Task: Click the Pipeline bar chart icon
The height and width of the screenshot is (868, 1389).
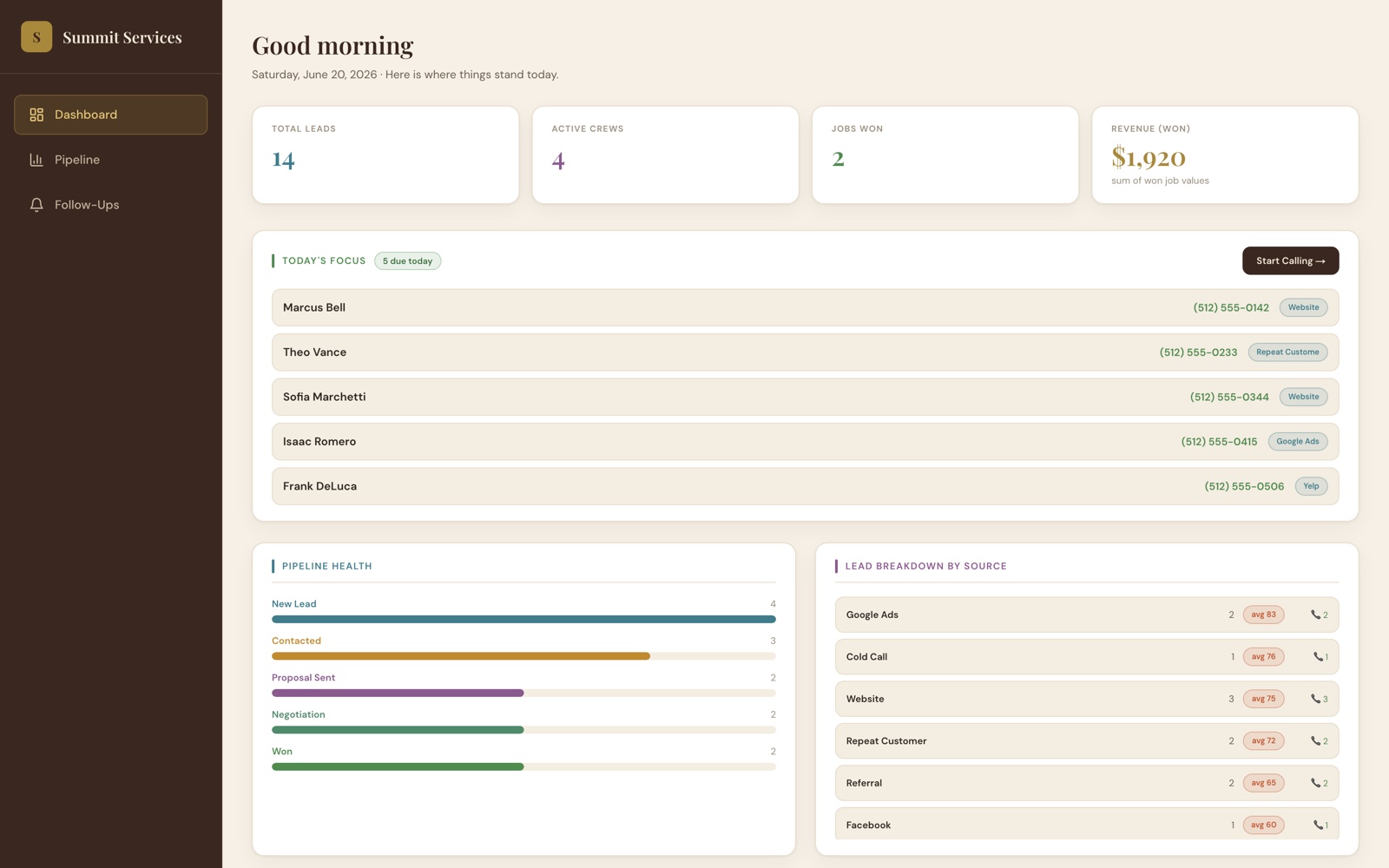Action: point(36,160)
